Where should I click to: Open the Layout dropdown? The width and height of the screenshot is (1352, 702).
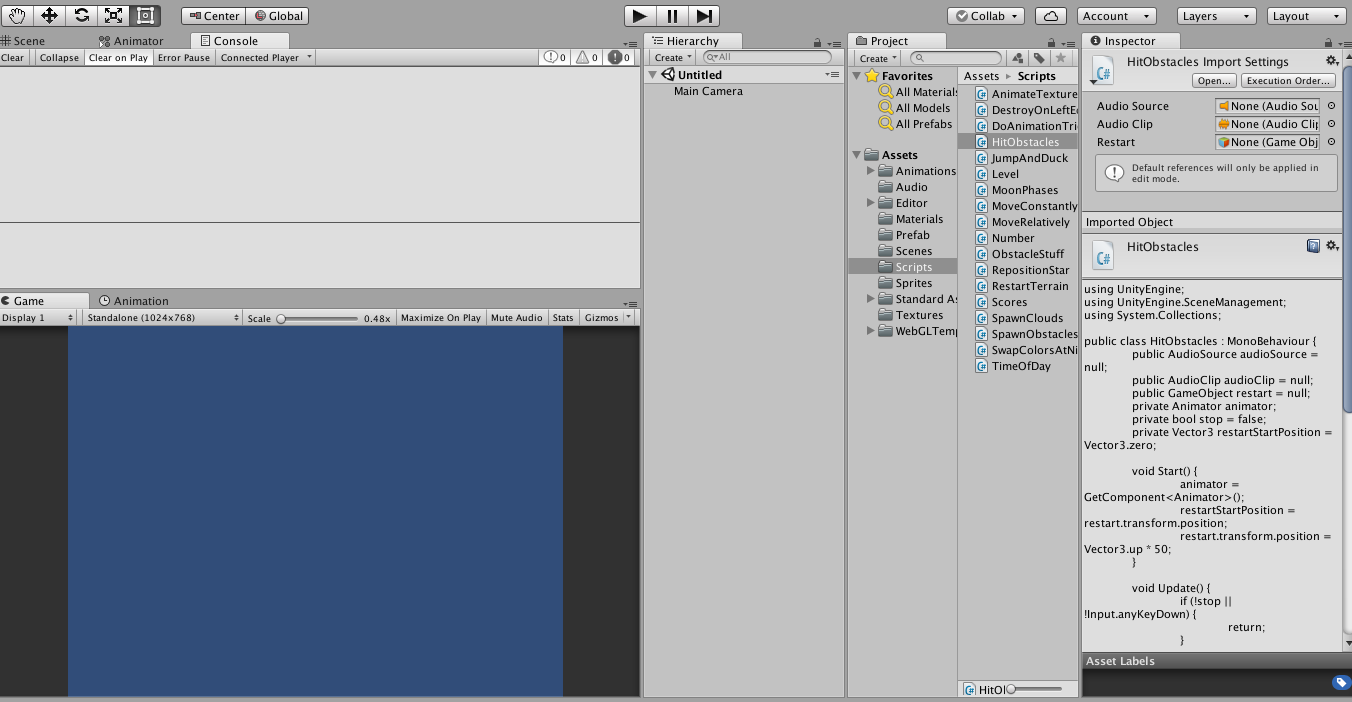click(x=1306, y=16)
